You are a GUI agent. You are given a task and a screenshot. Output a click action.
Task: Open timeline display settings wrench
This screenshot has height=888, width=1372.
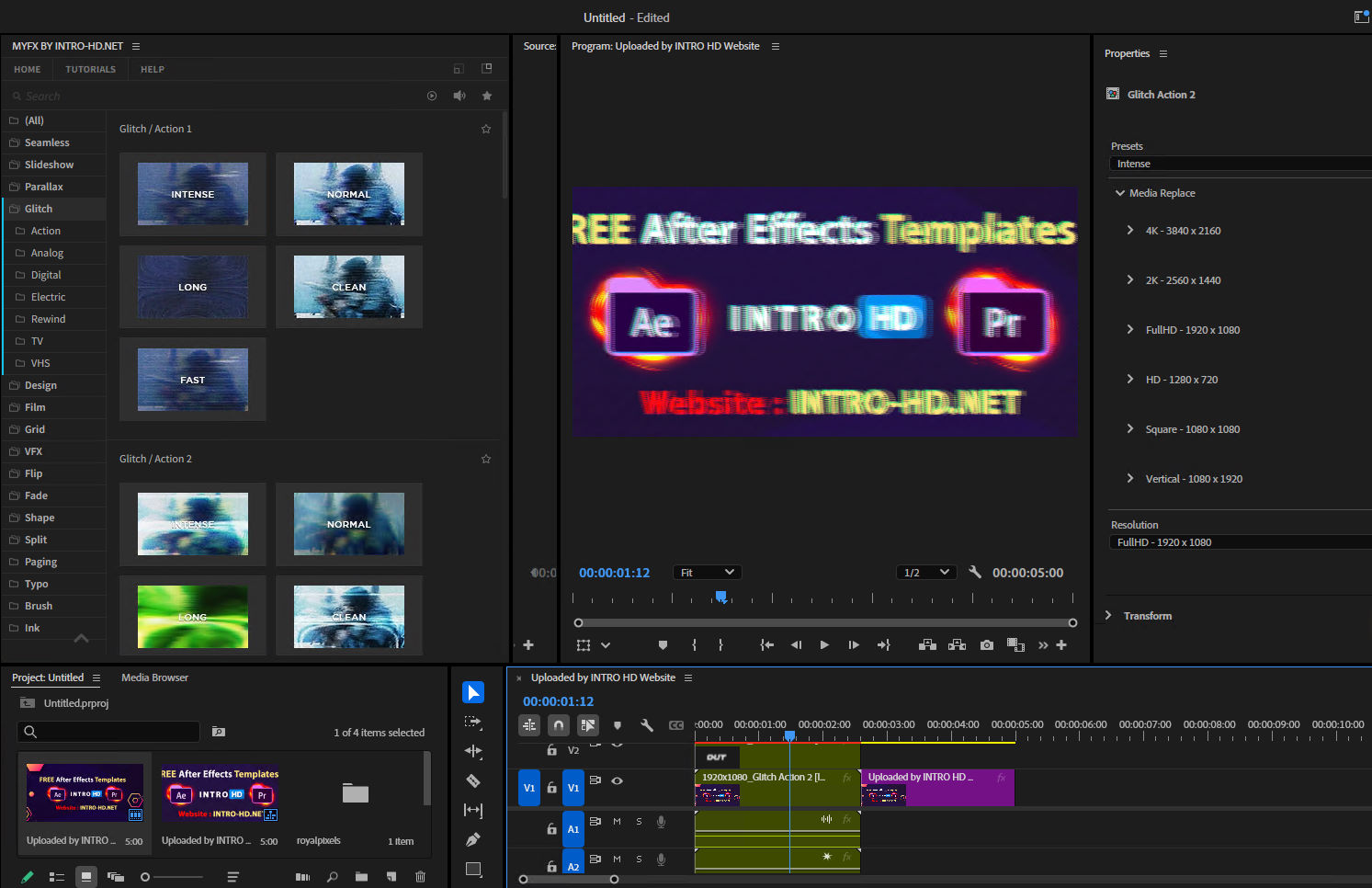pyautogui.click(x=647, y=725)
